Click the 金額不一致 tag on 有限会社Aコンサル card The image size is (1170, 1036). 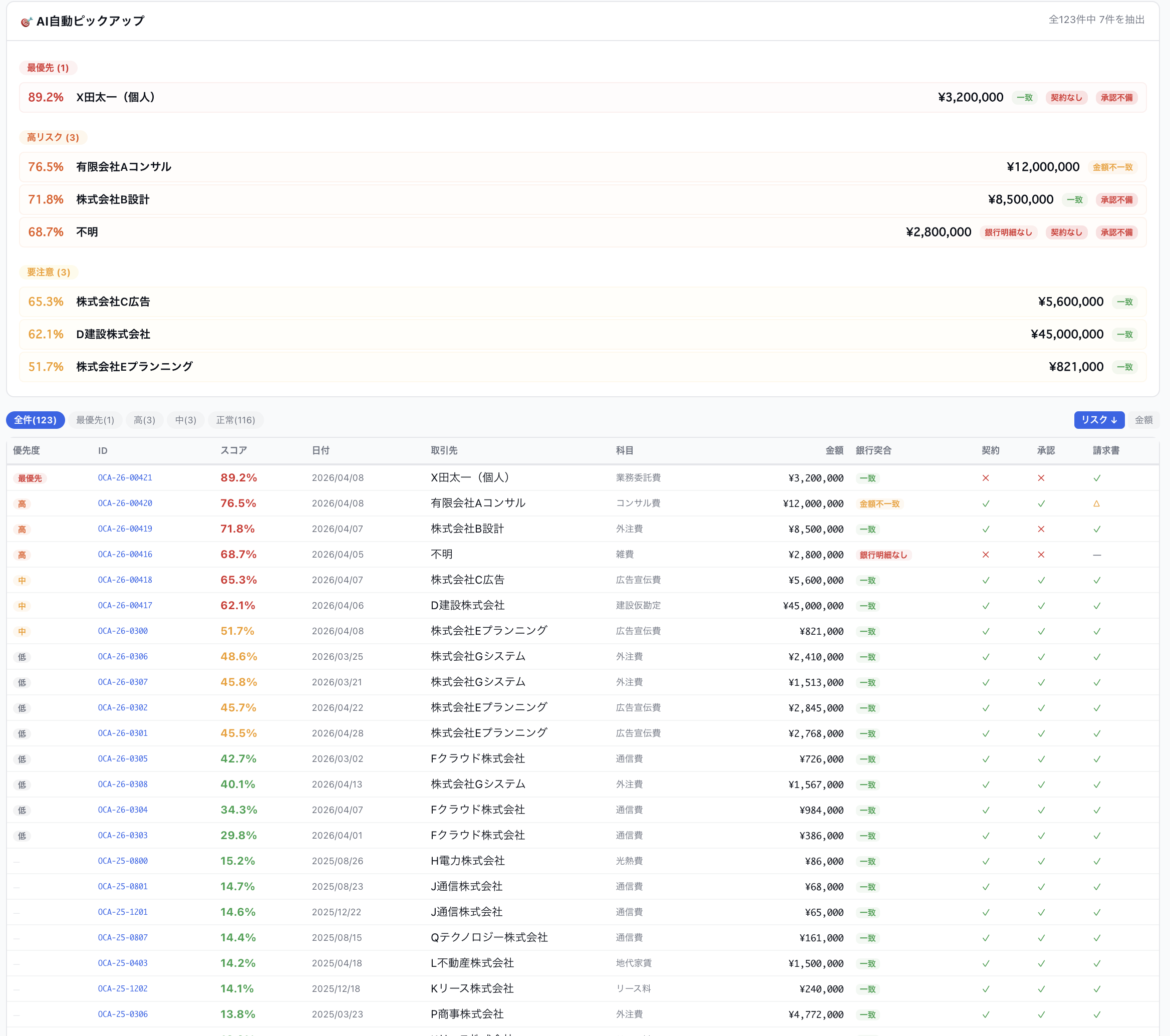[1112, 167]
